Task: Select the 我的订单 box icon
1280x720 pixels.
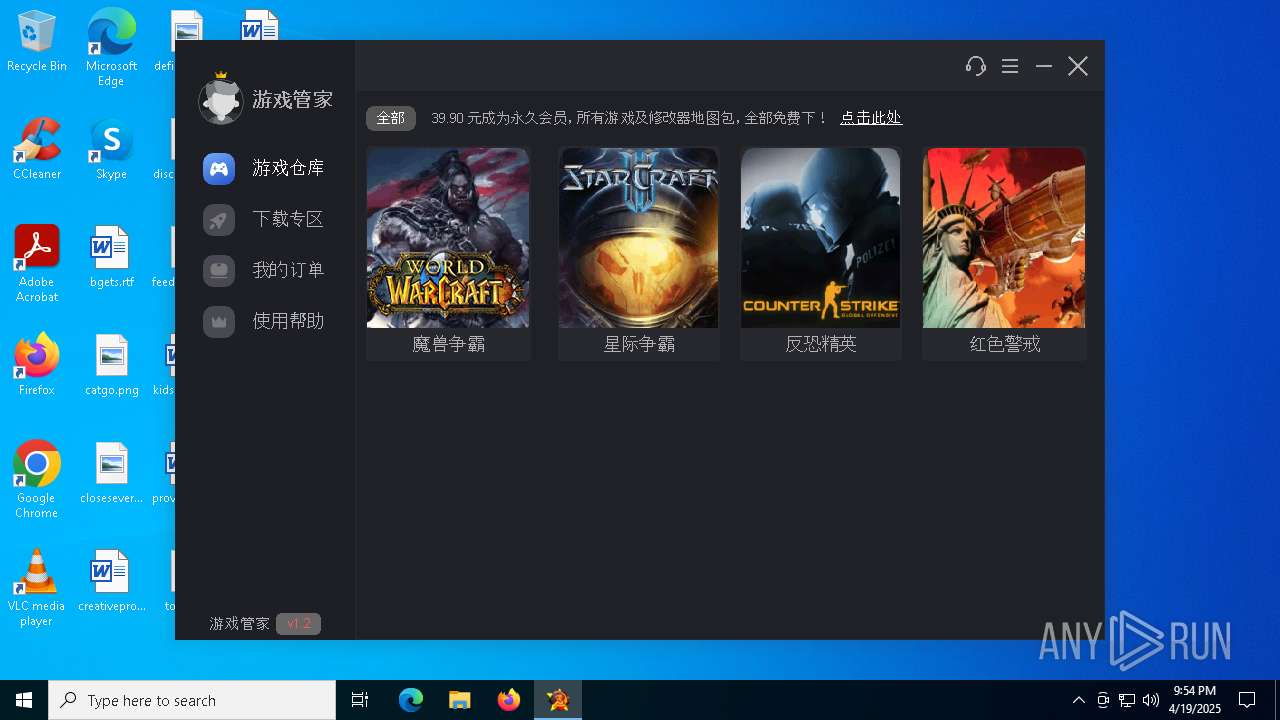Action: (219, 270)
